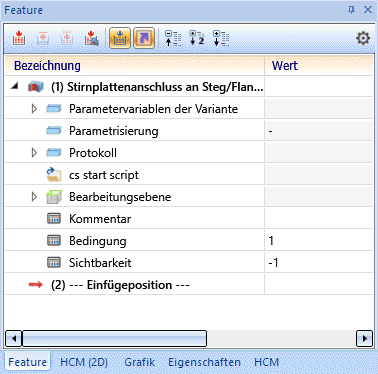This screenshot has width=378, height=374.
Task: Select the Bearbeitungsebene entry
Action: coord(120,197)
